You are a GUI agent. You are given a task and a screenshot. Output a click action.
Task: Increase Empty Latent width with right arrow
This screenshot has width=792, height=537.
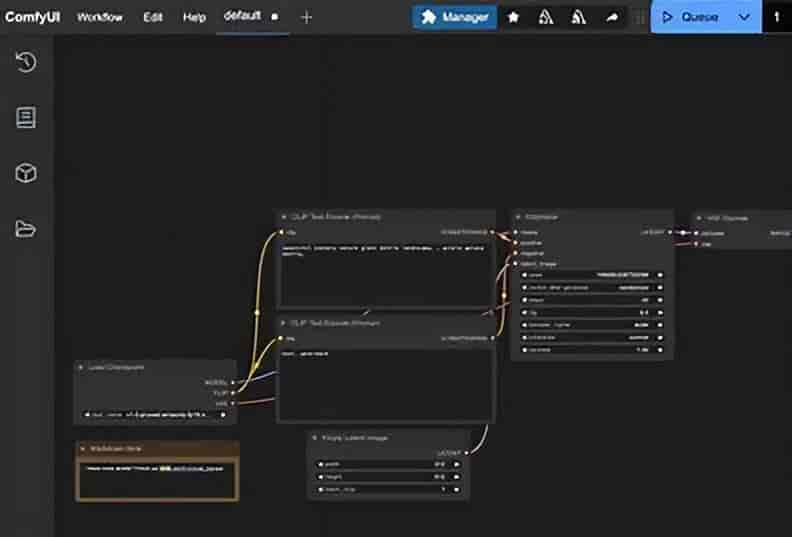(457, 464)
